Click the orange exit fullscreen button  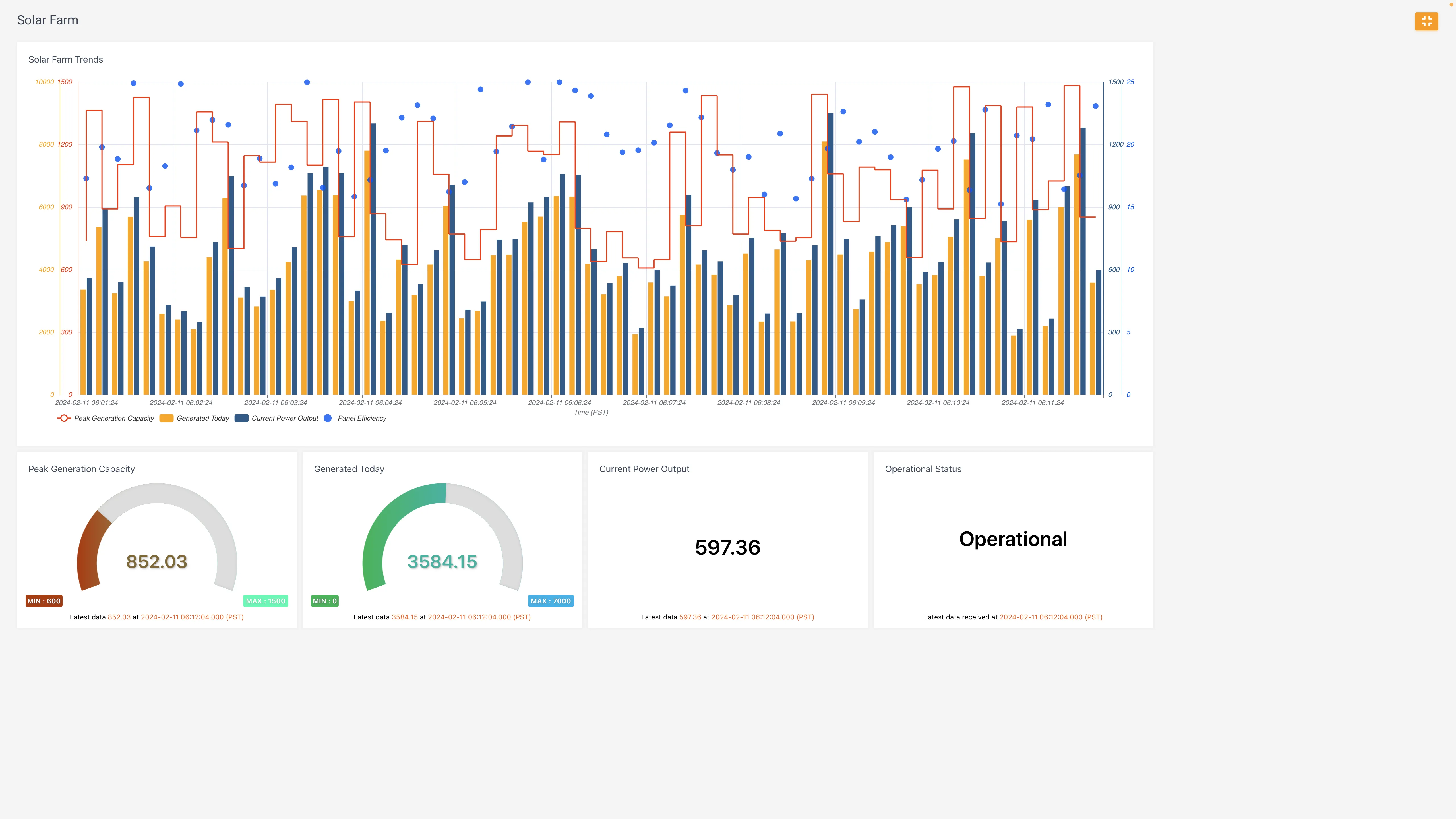click(x=1426, y=22)
